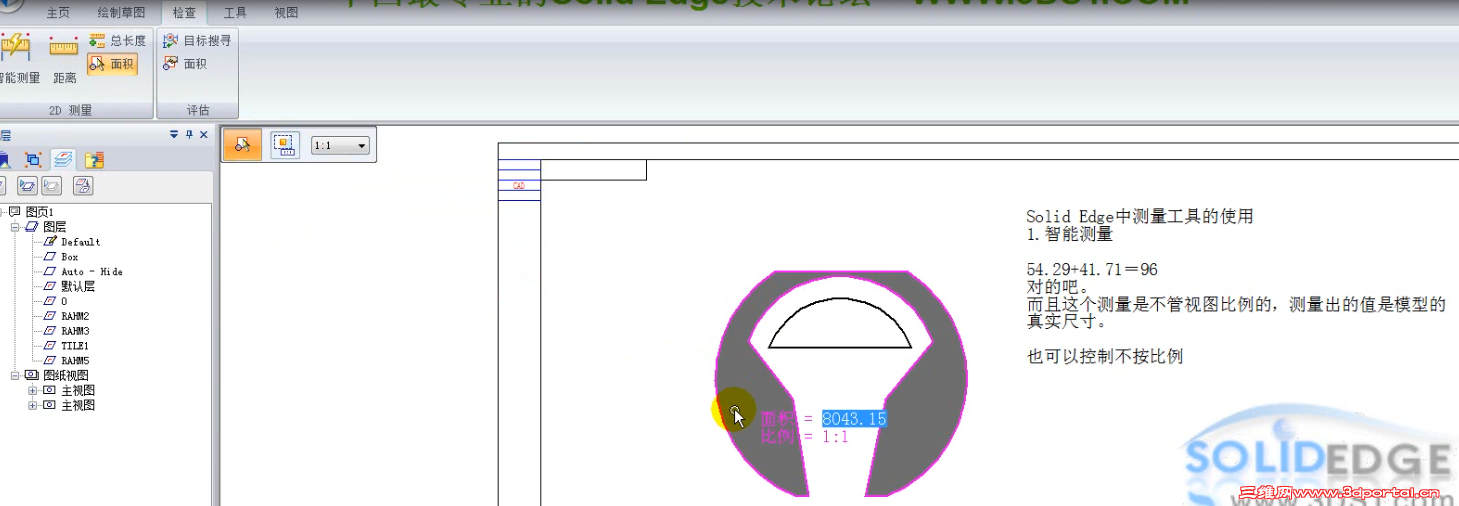This screenshot has height=506, width=1459.
Task: Click the move-to-layer toolbar button
Action: [83, 185]
